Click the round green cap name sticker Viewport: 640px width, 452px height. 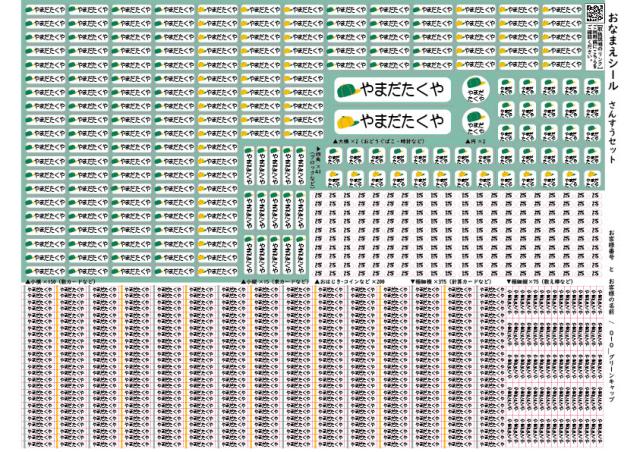click(476, 93)
